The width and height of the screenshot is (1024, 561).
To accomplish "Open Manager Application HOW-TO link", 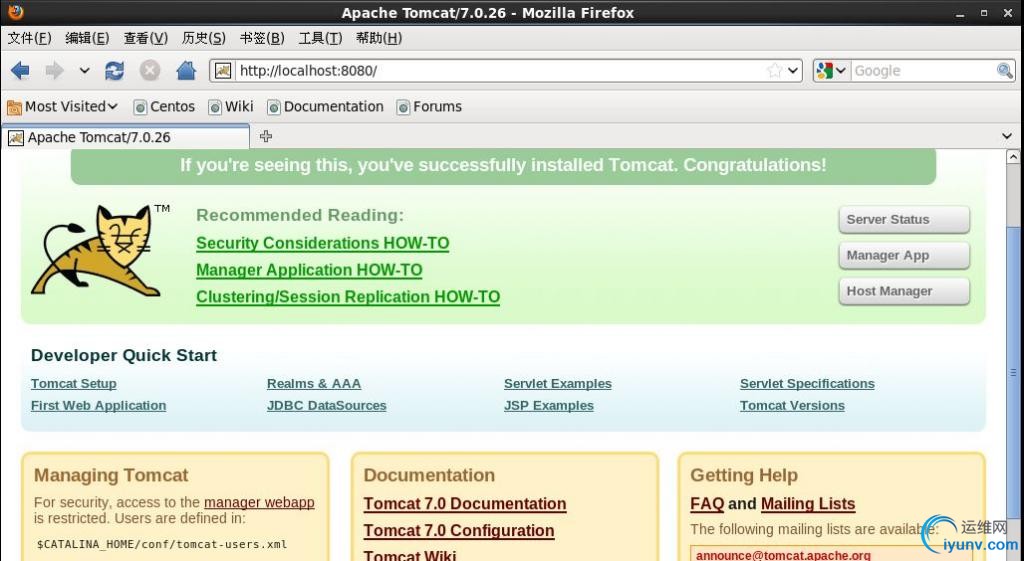I will coord(309,270).
